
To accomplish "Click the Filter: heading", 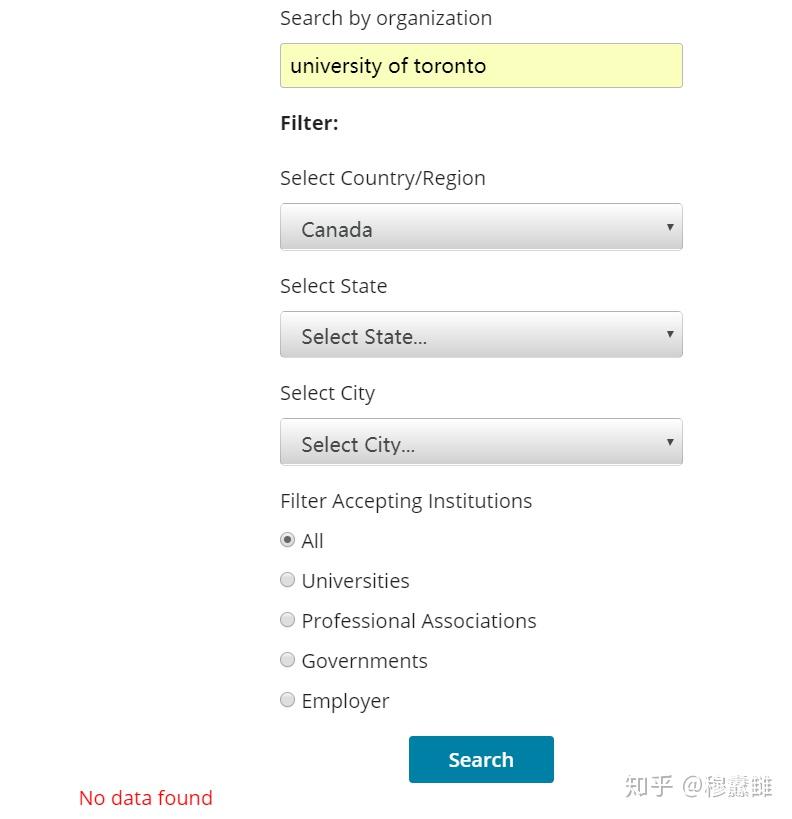I will click(309, 122).
